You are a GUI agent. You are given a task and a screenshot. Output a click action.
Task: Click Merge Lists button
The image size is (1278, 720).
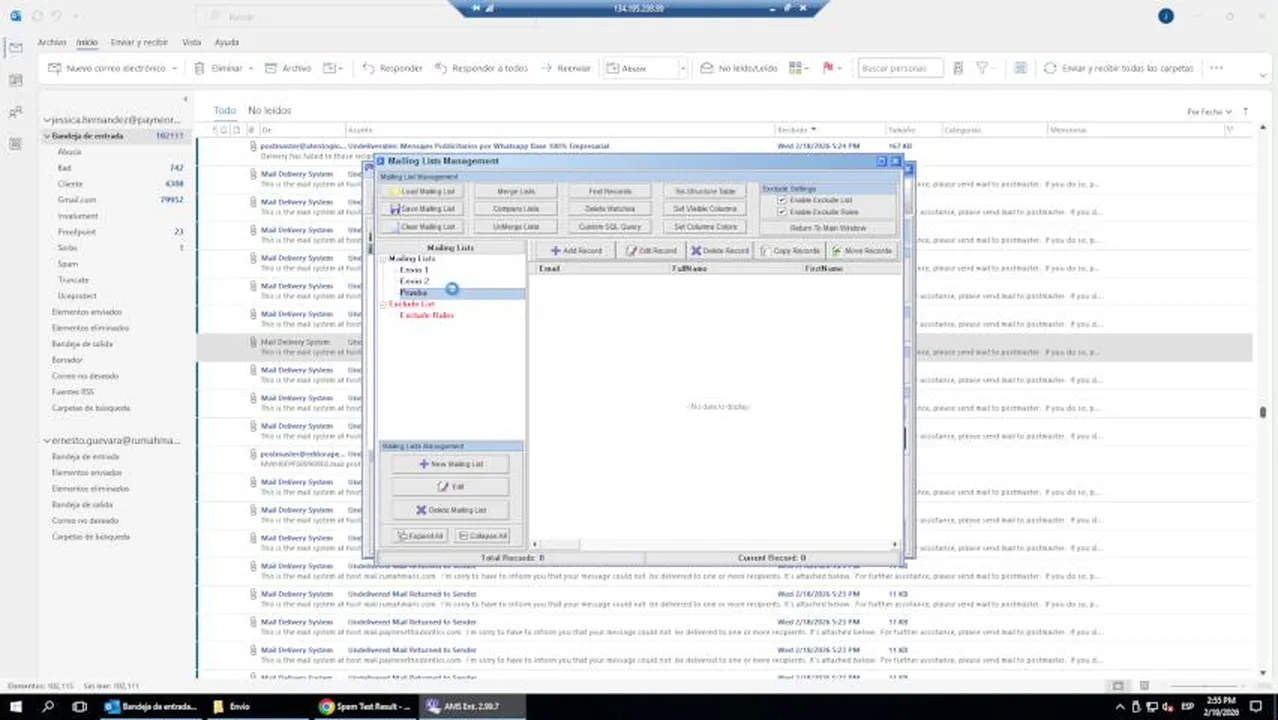click(516, 191)
